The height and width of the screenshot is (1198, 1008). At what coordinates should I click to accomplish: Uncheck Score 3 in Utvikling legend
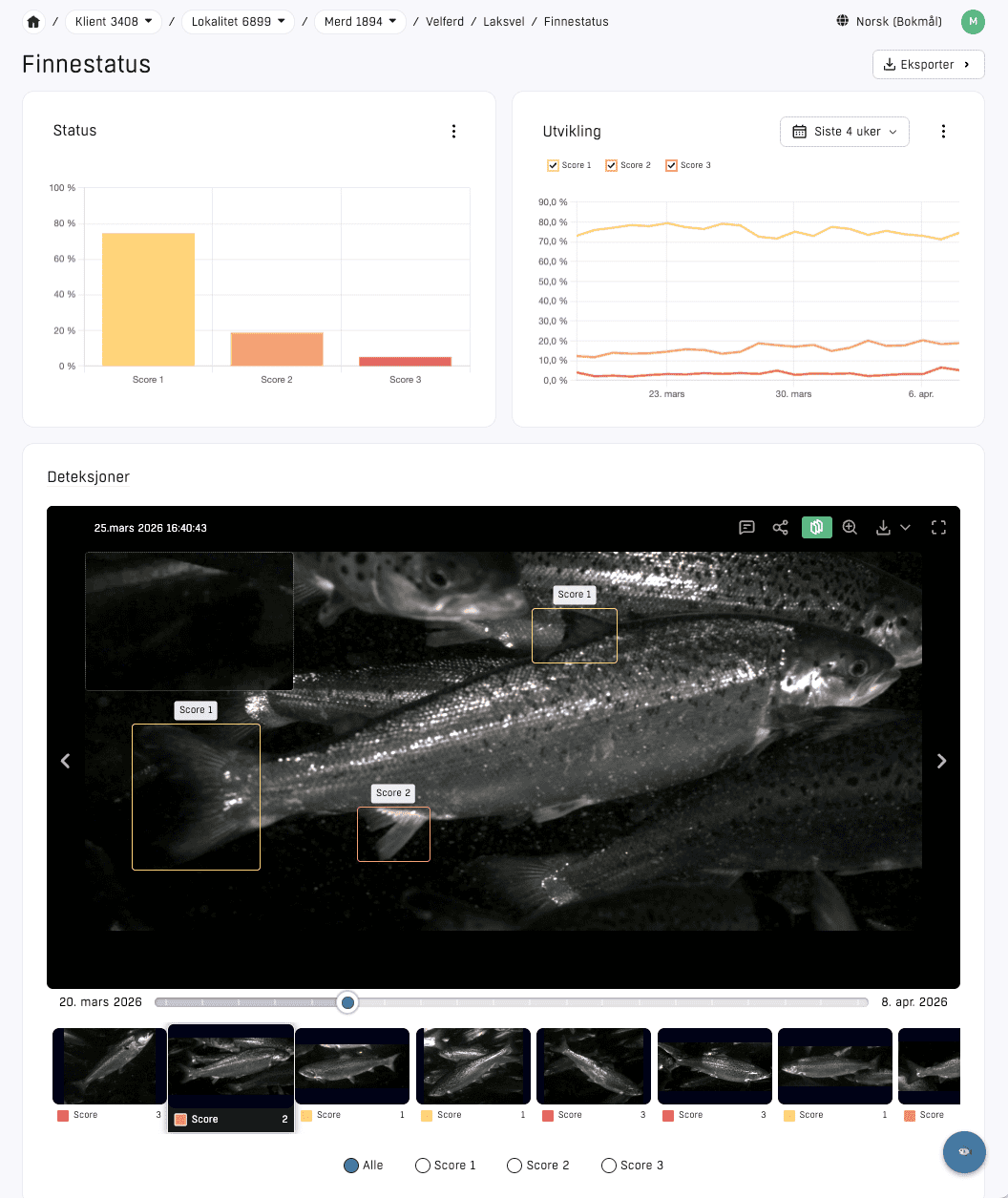coord(671,165)
